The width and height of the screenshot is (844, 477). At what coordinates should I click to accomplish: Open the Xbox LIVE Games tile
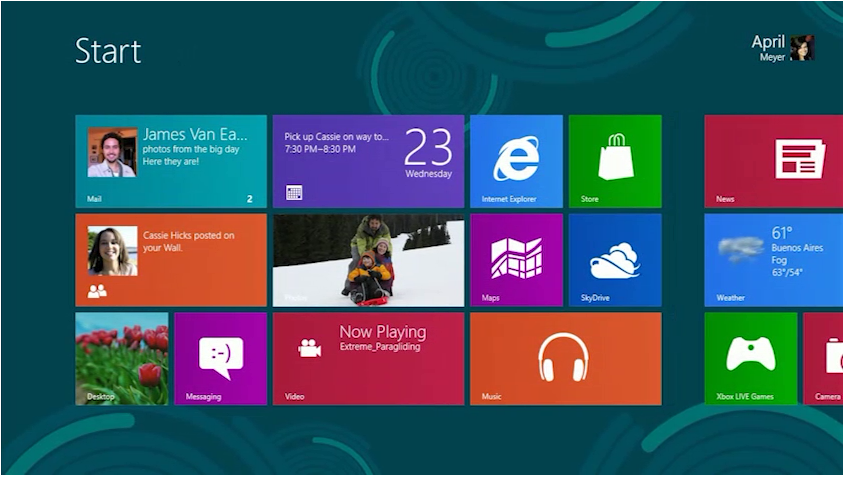coord(750,358)
